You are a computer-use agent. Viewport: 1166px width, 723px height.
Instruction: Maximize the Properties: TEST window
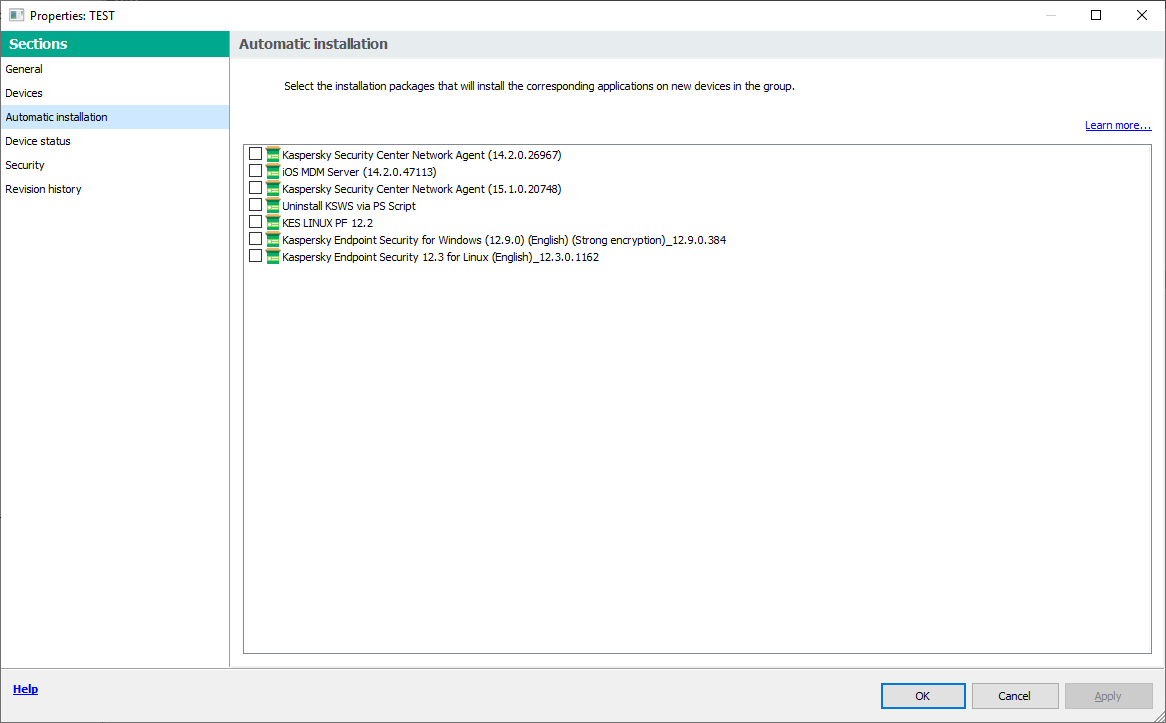(1095, 15)
